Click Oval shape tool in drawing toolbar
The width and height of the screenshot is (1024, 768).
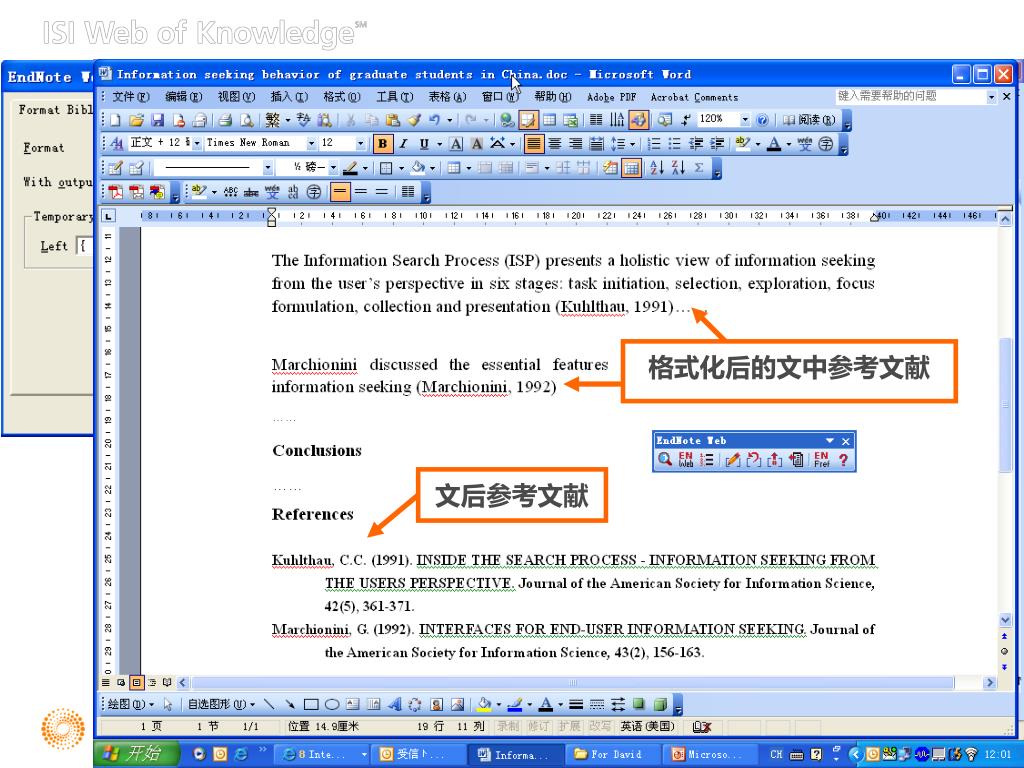pyautogui.click(x=332, y=704)
